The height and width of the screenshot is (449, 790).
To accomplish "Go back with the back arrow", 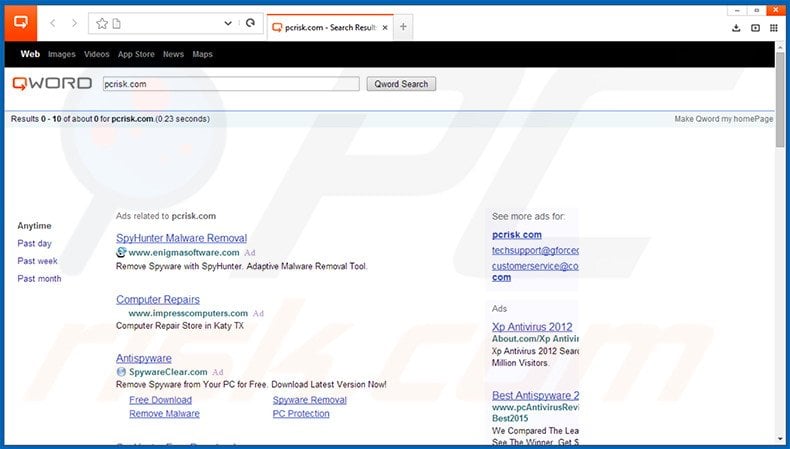I will point(52,23).
